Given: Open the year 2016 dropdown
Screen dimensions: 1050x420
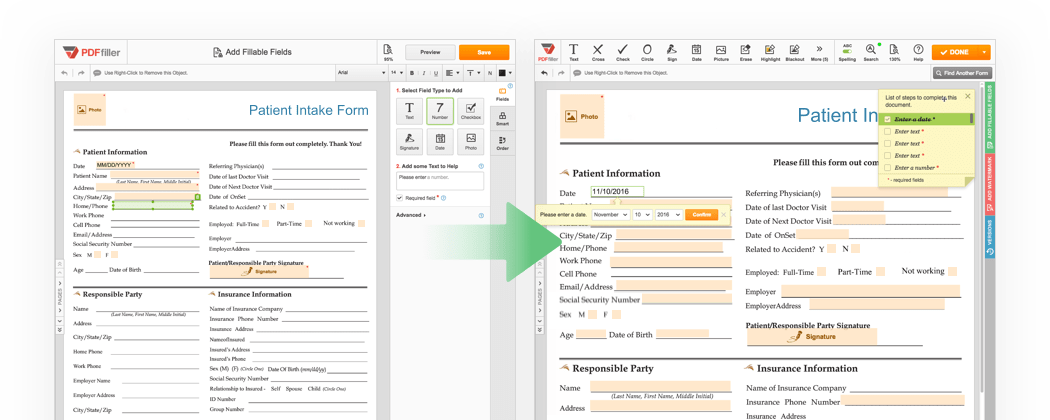Looking at the screenshot, I should click(x=667, y=214).
